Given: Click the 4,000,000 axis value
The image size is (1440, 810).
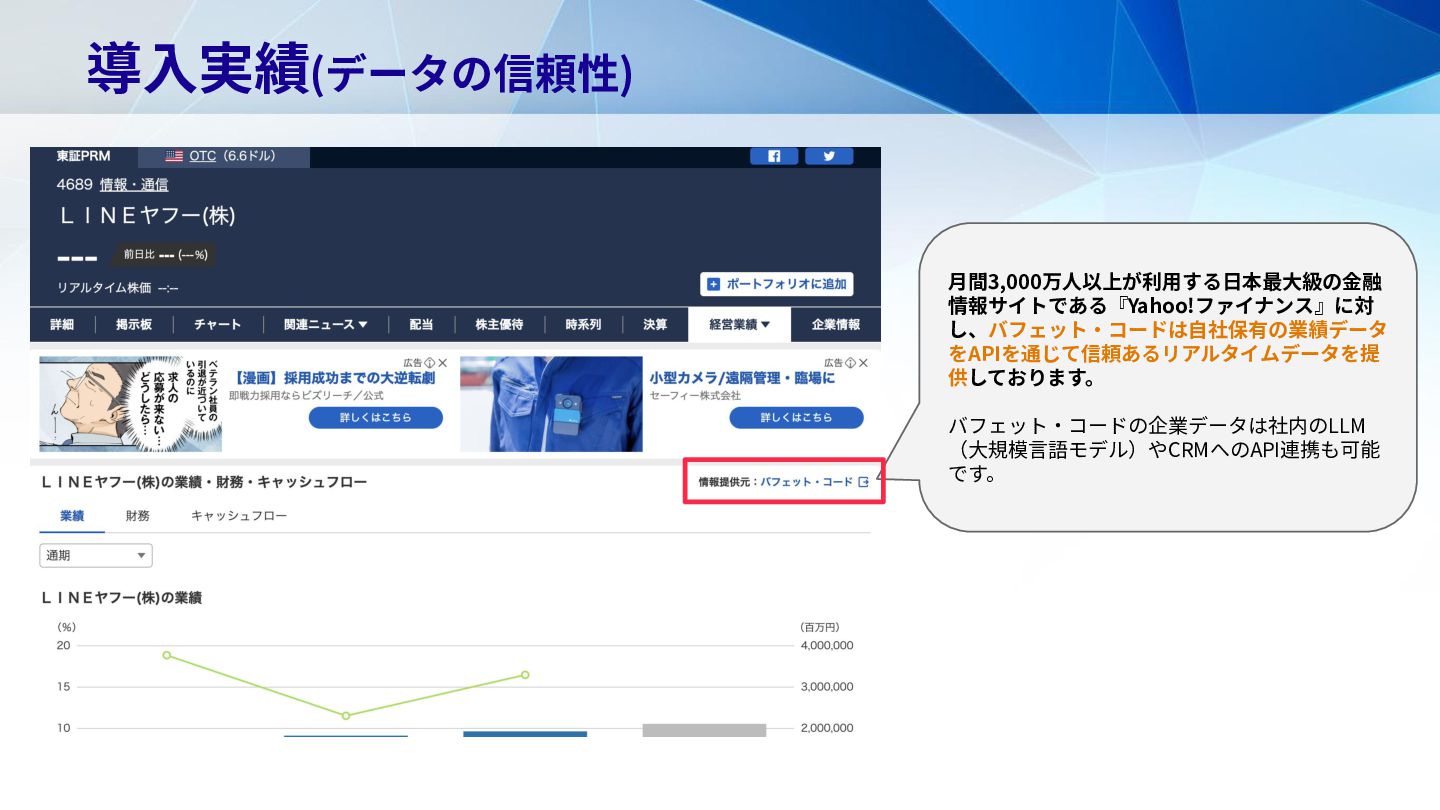Looking at the screenshot, I should [827, 646].
